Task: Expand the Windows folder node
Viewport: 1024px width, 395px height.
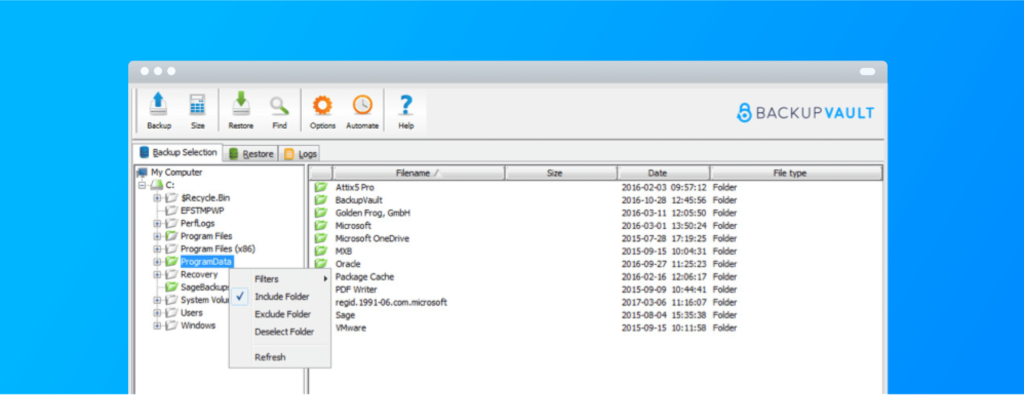Action: [157, 325]
